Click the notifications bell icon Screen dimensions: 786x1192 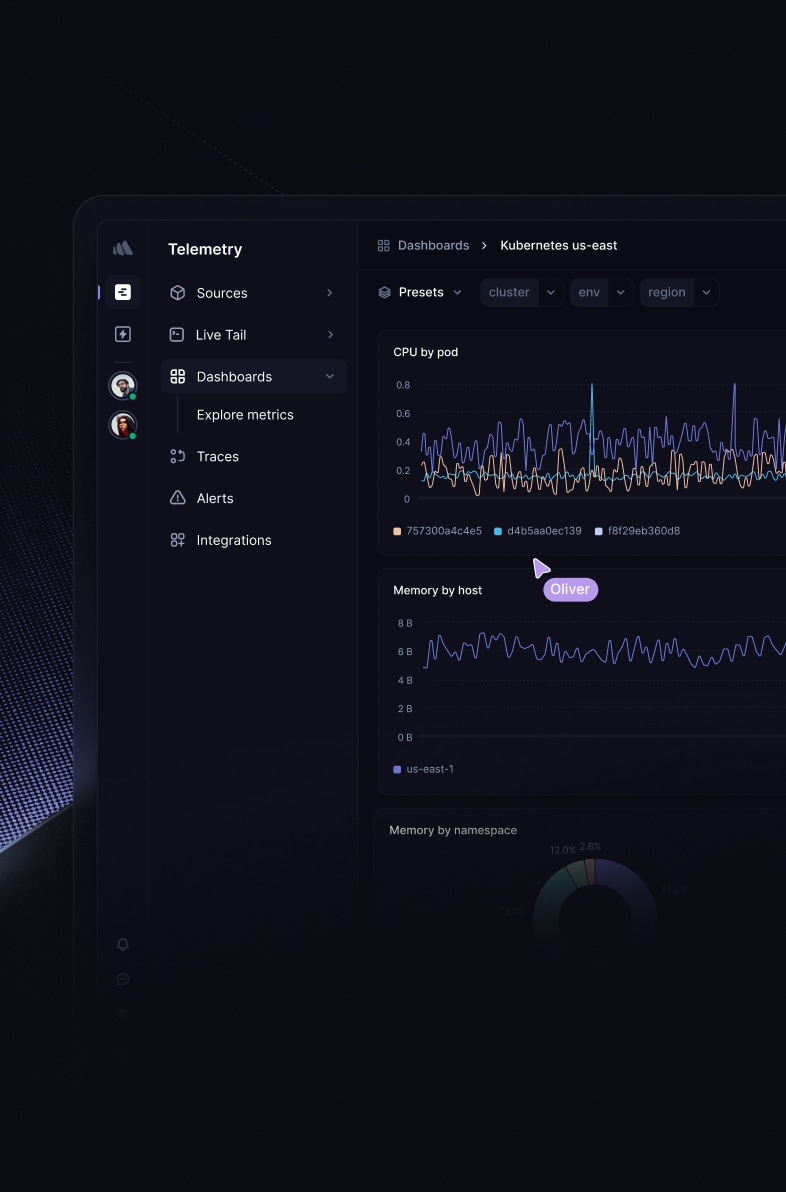click(122, 943)
